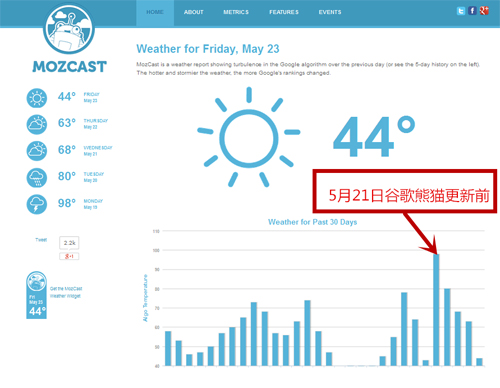The height and width of the screenshot is (388, 500).
Task: Click the 110 y-axis value
Action: 156,231
